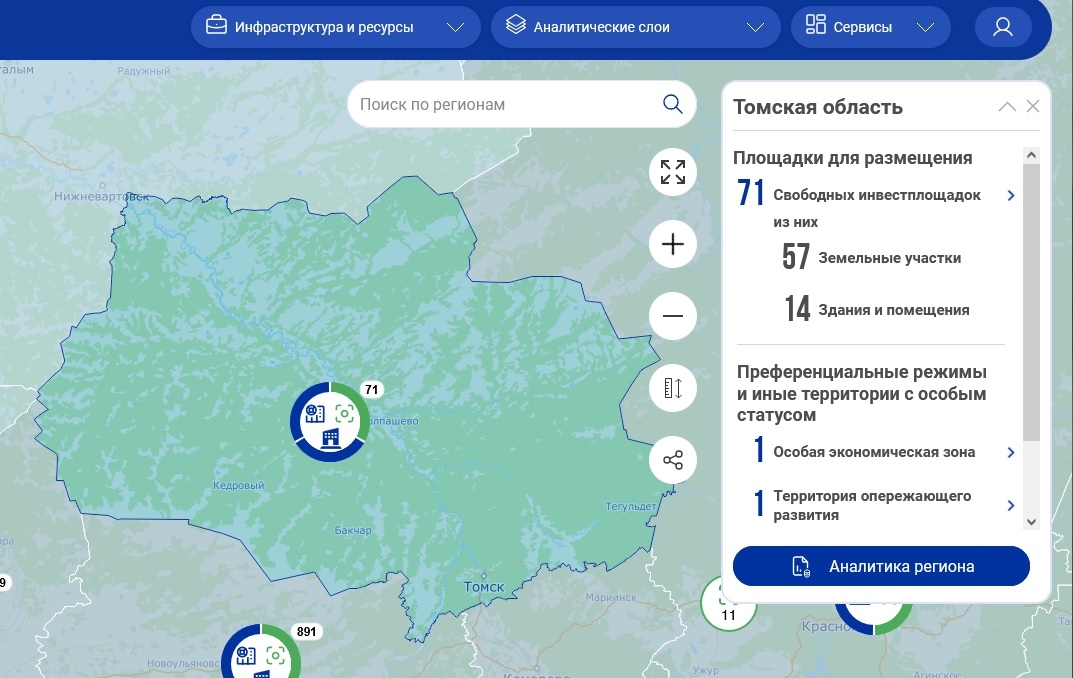Click the share map icon
Image resolution: width=1073 pixels, height=678 pixels.
(673, 461)
